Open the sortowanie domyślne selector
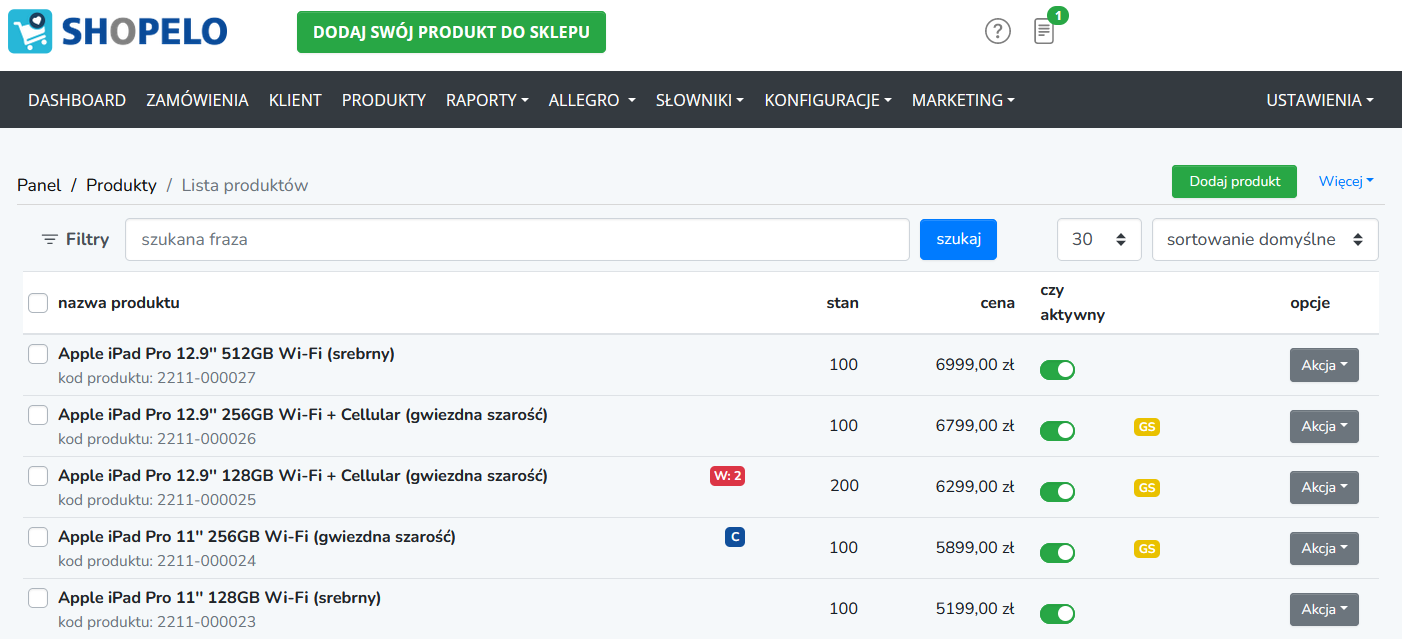The image size is (1402, 639). pos(1265,240)
